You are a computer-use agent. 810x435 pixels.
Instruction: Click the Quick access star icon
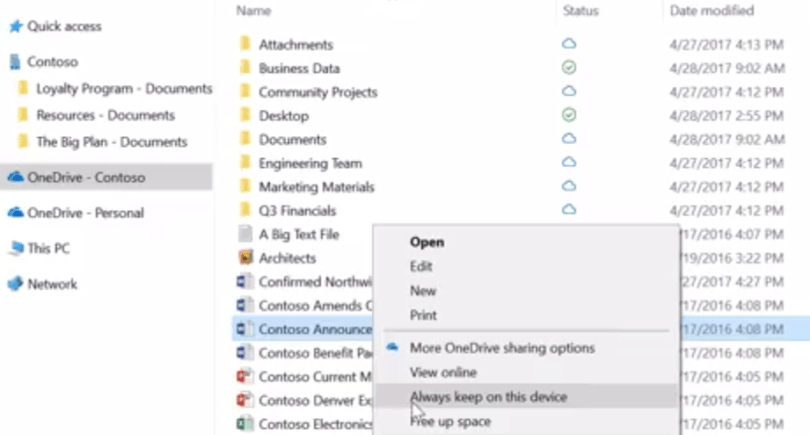(x=15, y=26)
